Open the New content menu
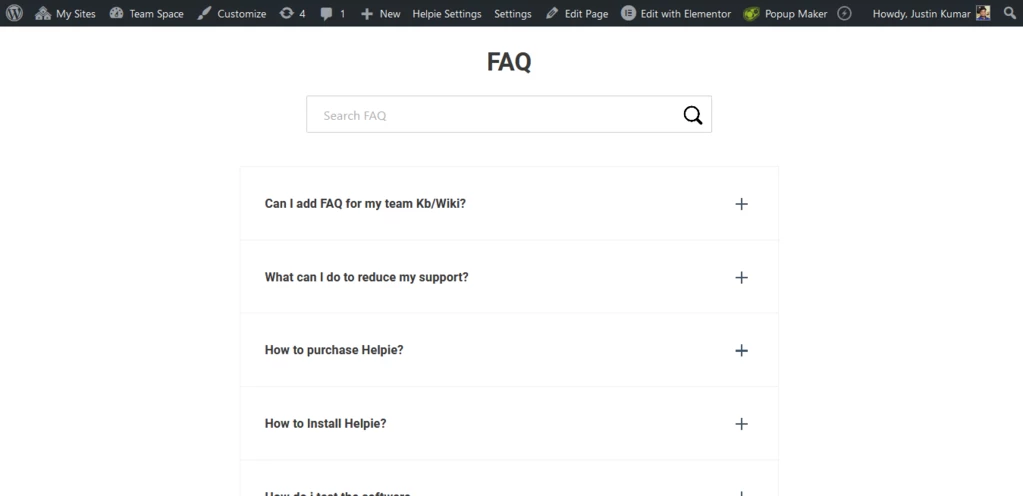1023x496 pixels. [380, 13]
